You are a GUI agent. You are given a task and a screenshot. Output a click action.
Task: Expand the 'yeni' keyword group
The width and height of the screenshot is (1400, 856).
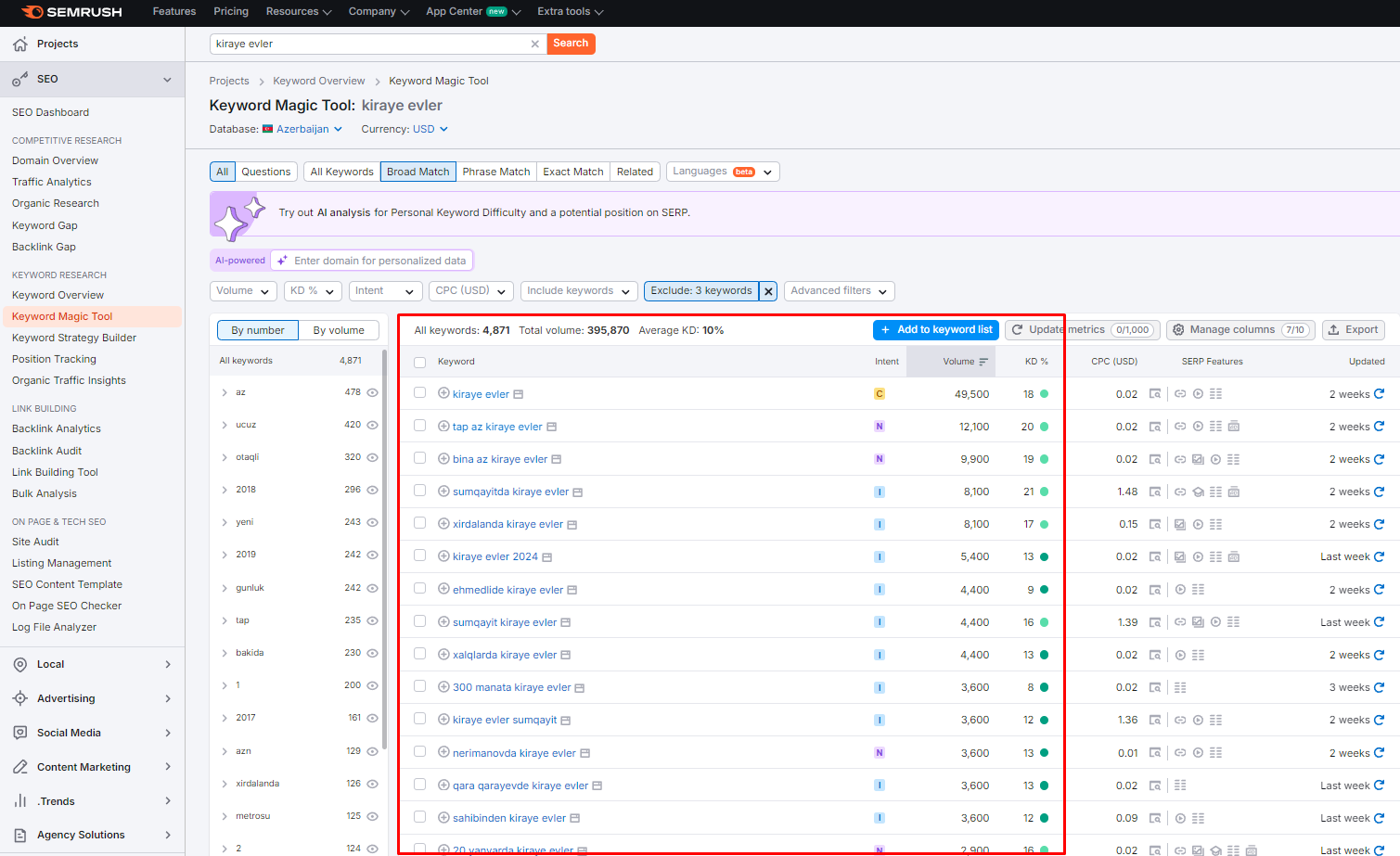coord(225,522)
